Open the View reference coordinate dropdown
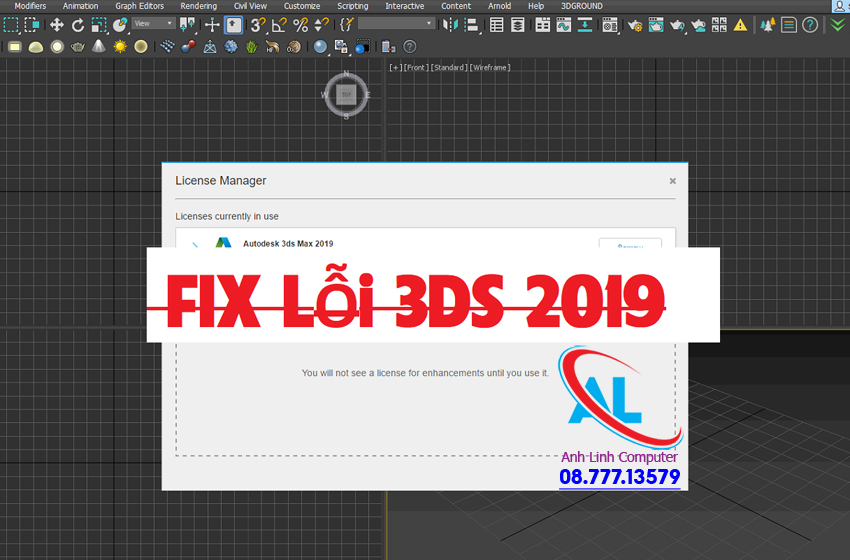 [154, 24]
